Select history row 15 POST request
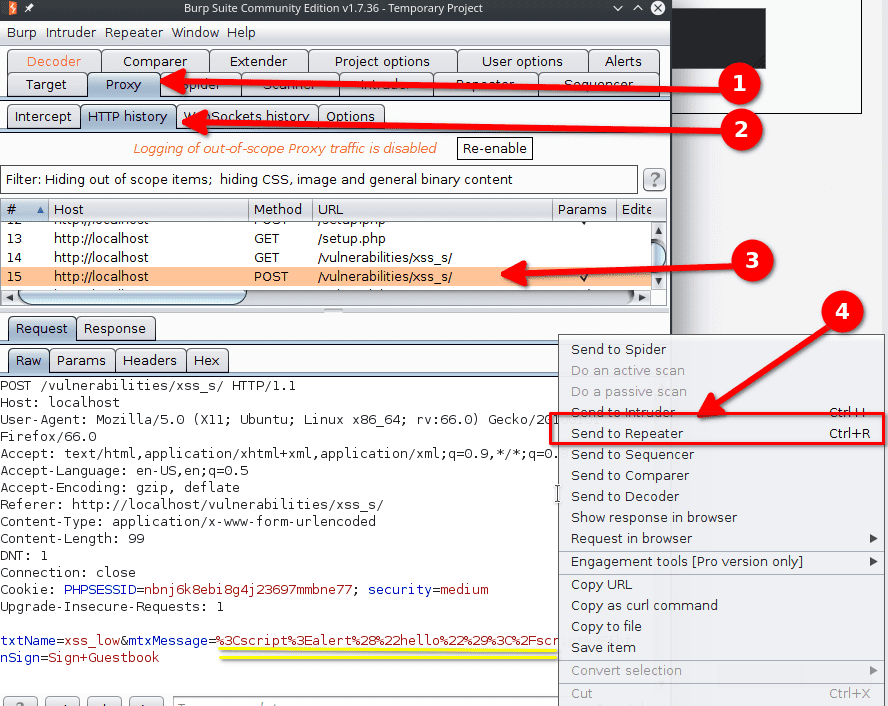Image resolution: width=888 pixels, height=706 pixels. click(326, 277)
